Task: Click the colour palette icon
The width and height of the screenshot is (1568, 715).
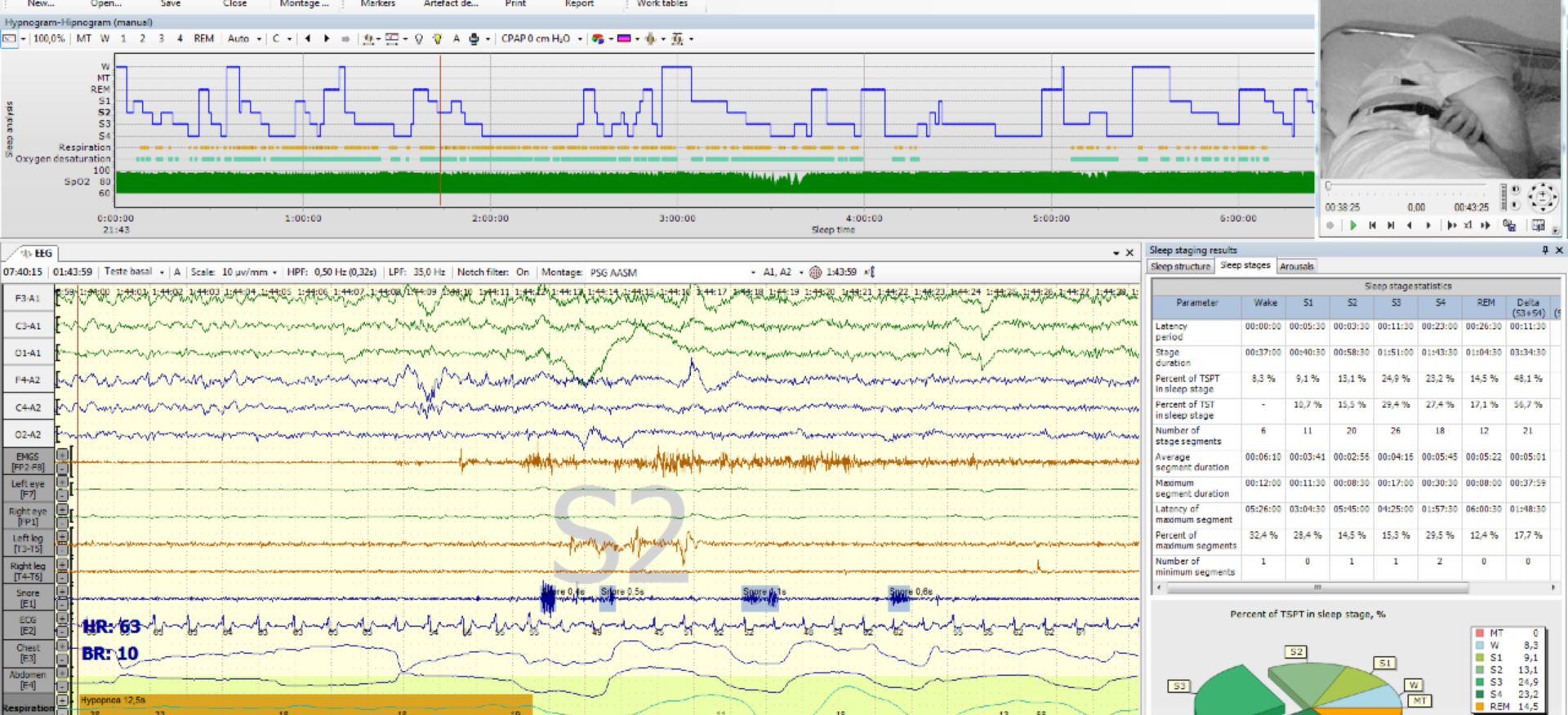Action: 598,38
